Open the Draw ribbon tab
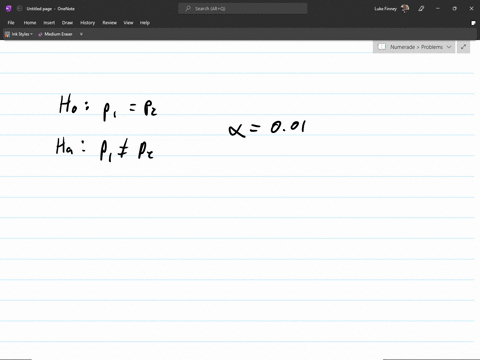The image size is (480, 360). point(67,23)
